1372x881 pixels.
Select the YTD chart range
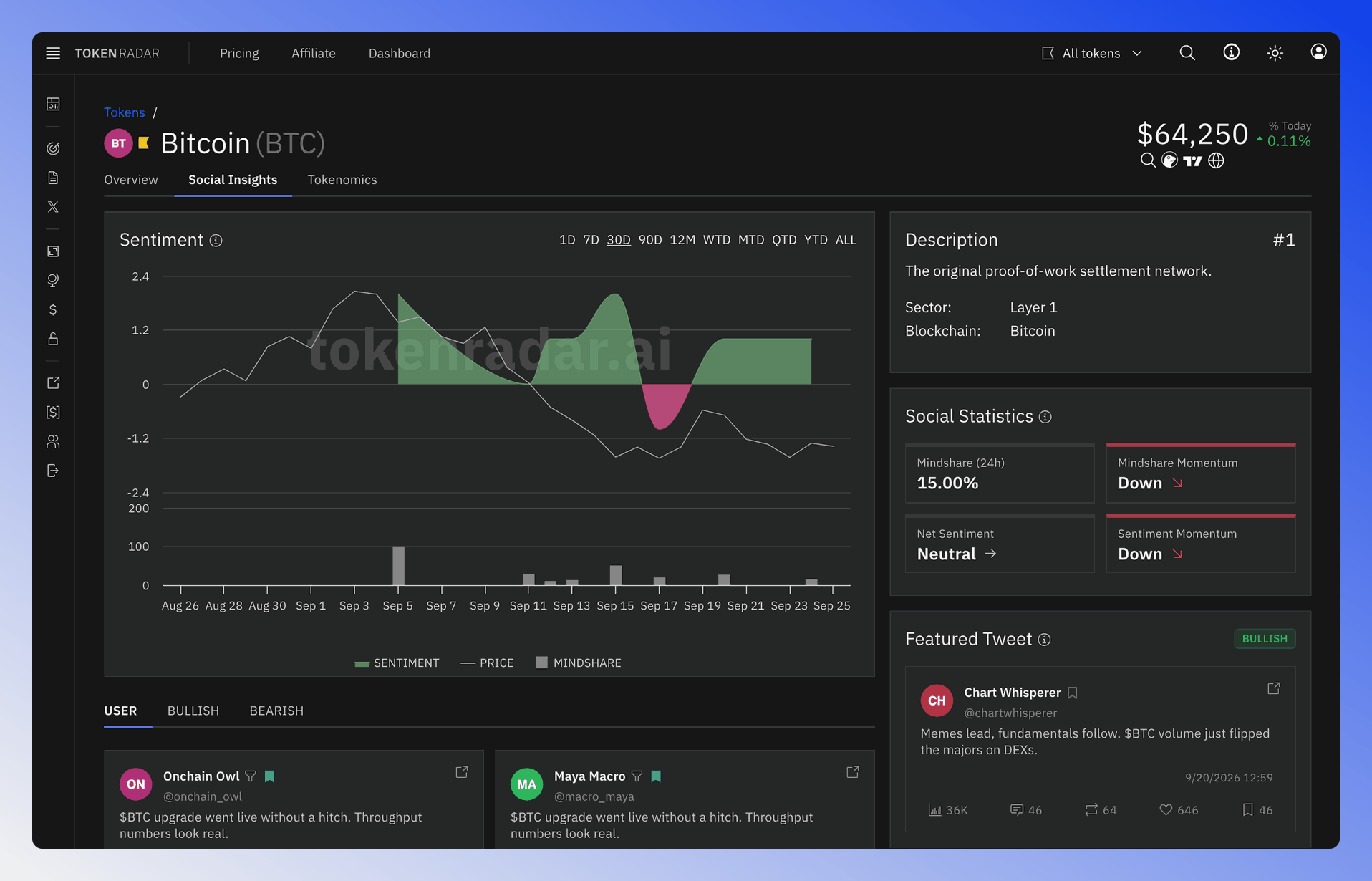click(816, 240)
